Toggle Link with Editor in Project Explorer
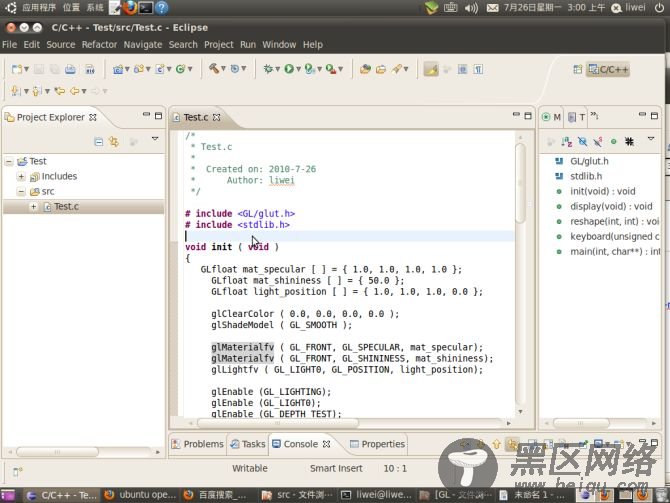The image size is (670, 503). coord(114,141)
